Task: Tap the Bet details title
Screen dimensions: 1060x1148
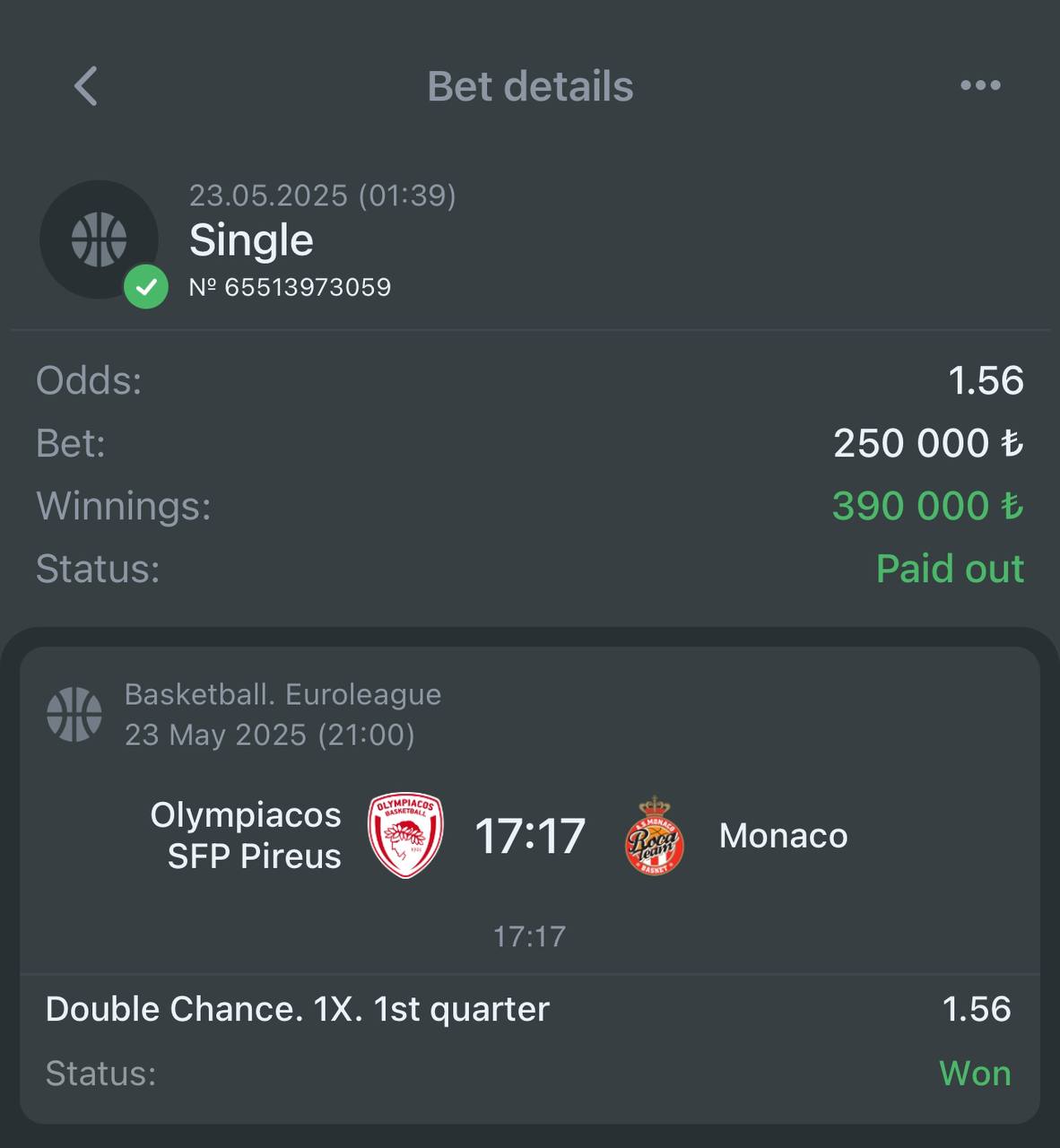Action: (x=530, y=86)
